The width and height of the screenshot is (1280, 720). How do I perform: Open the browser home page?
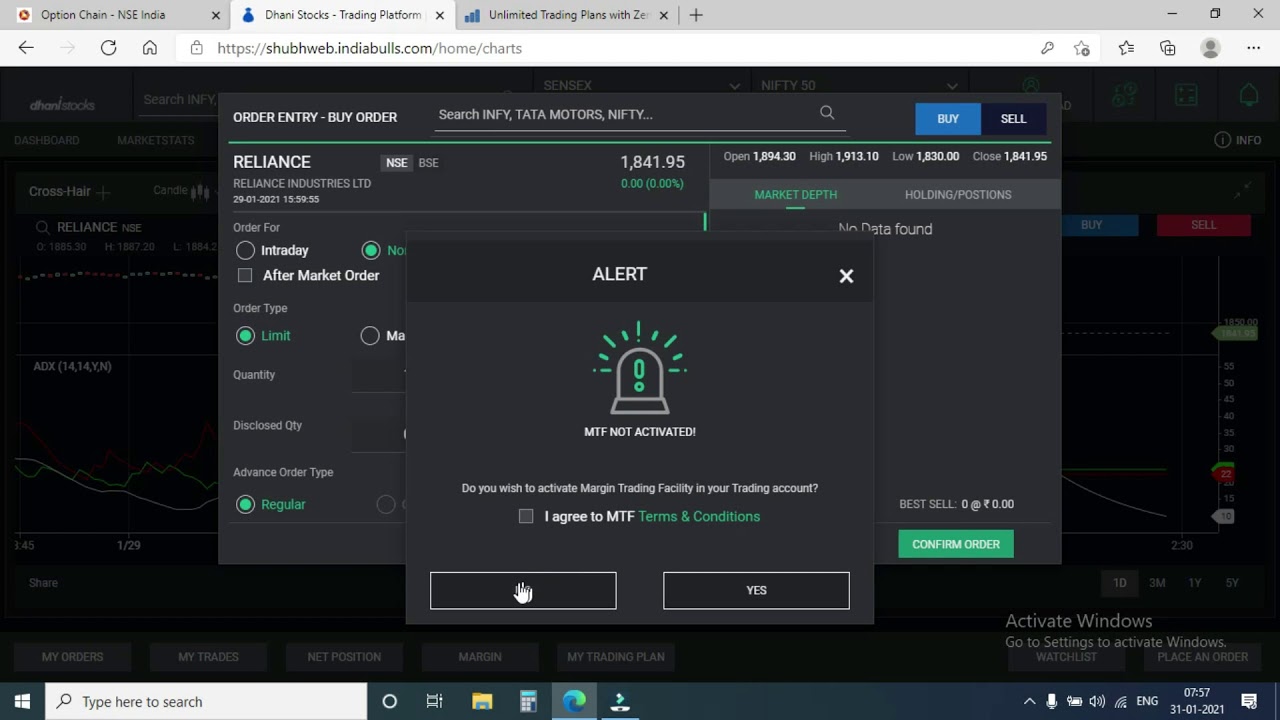pyautogui.click(x=149, y=48)
